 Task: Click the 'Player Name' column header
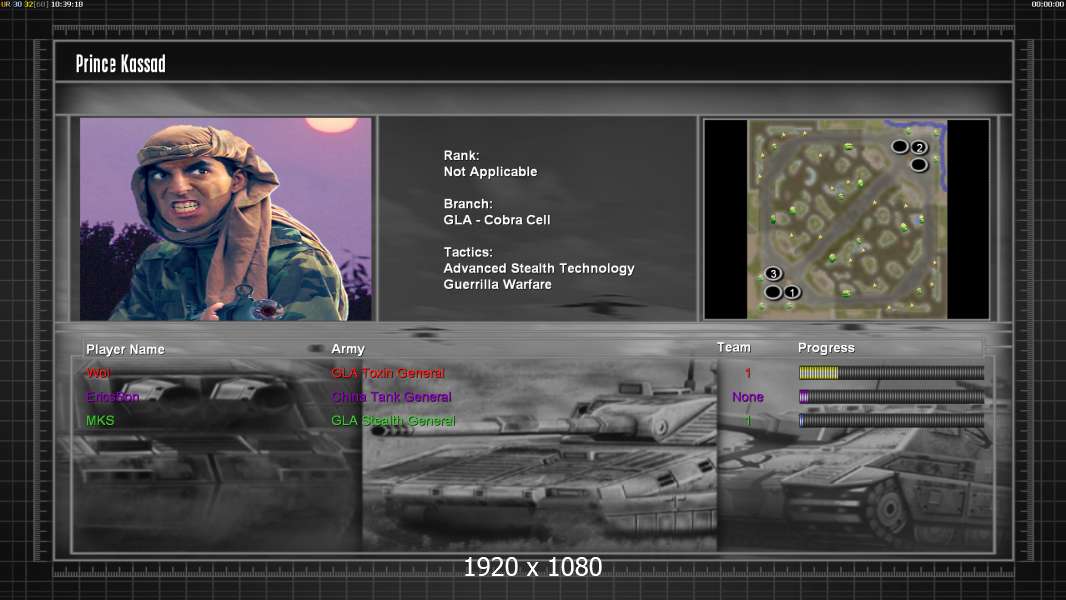125,349
